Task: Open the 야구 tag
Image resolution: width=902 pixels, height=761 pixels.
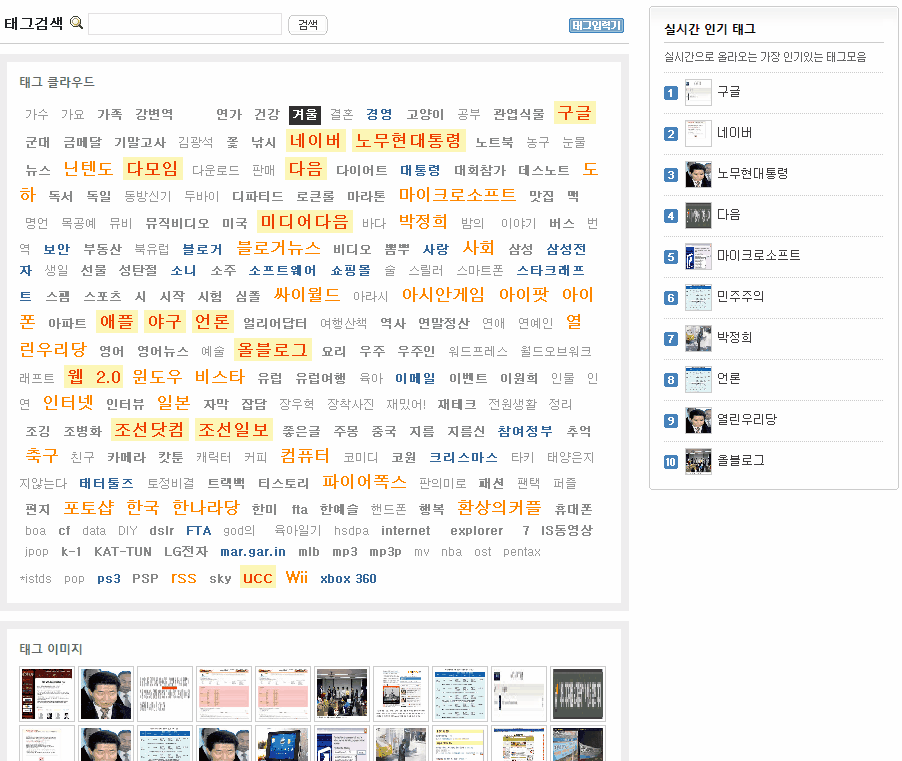Action: coord(165,322)
